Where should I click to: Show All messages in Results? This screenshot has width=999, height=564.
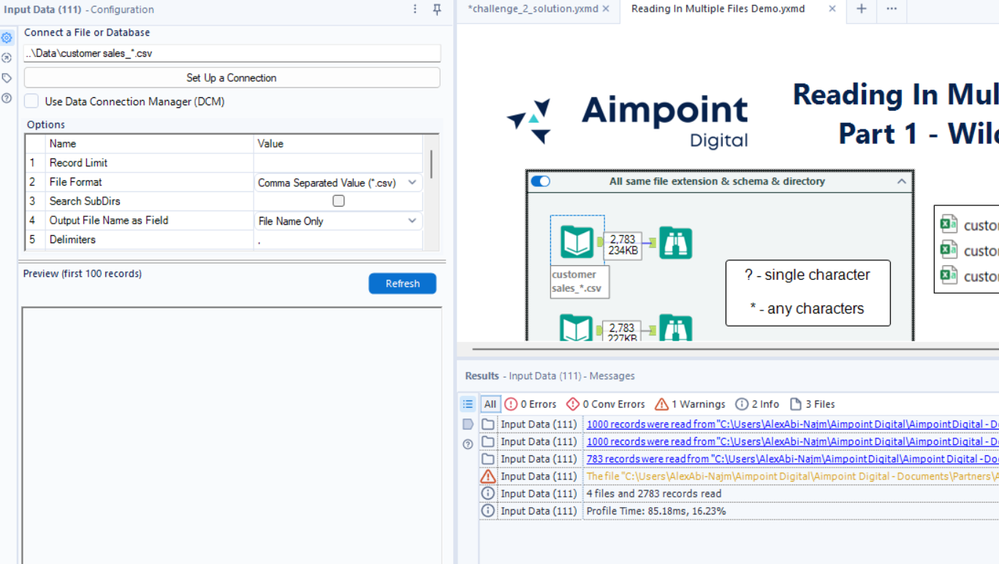490,404
